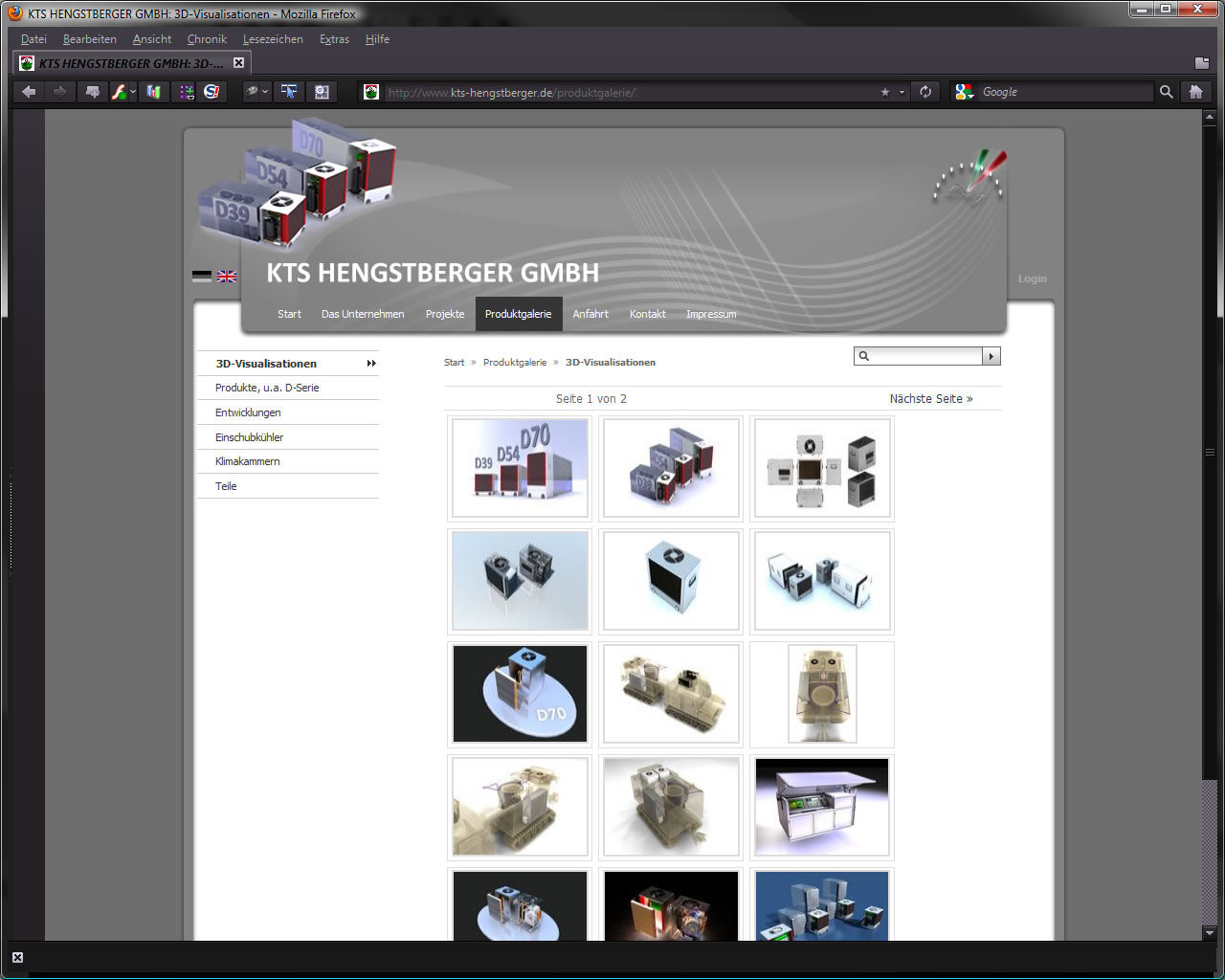The image size is (1225, 980).
Task: Click the magnifier icon in Google search bar
Action: (1166, 92)
